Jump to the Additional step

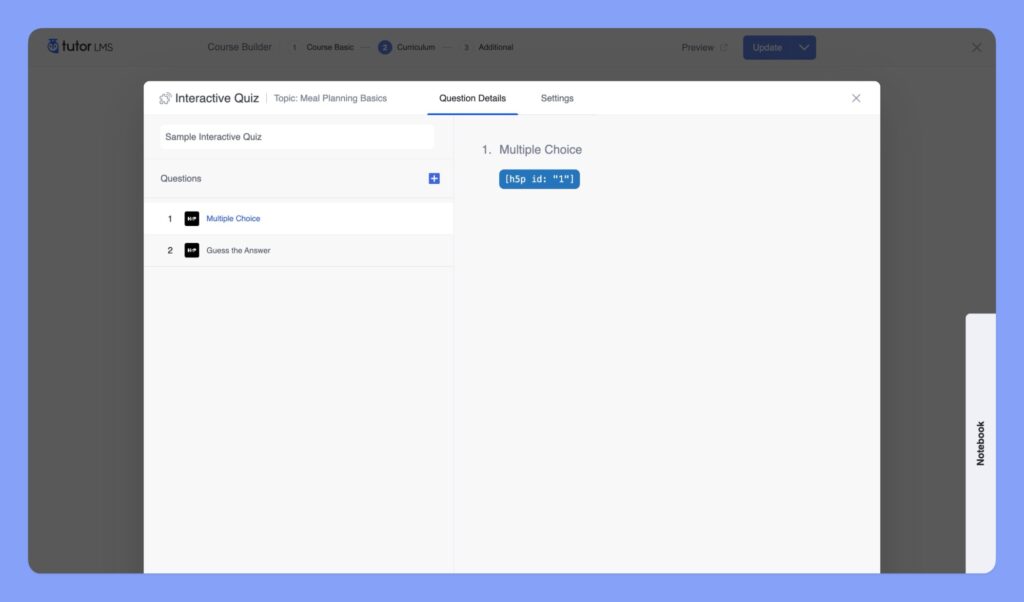[494, 47]
